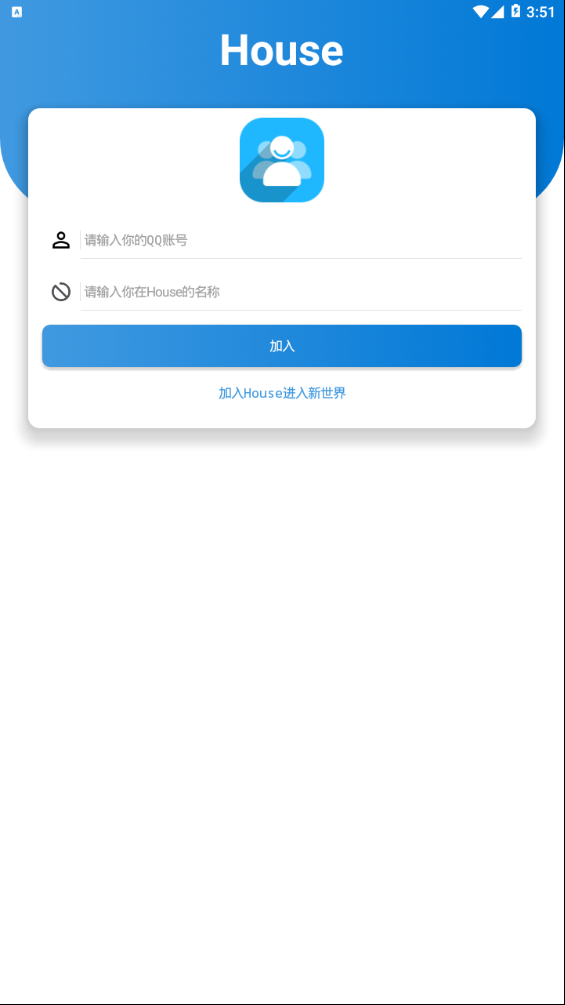565x1005 pixels.
Task: Tap the keyboard 'A' notification icon in status bar
Action: 17,12
